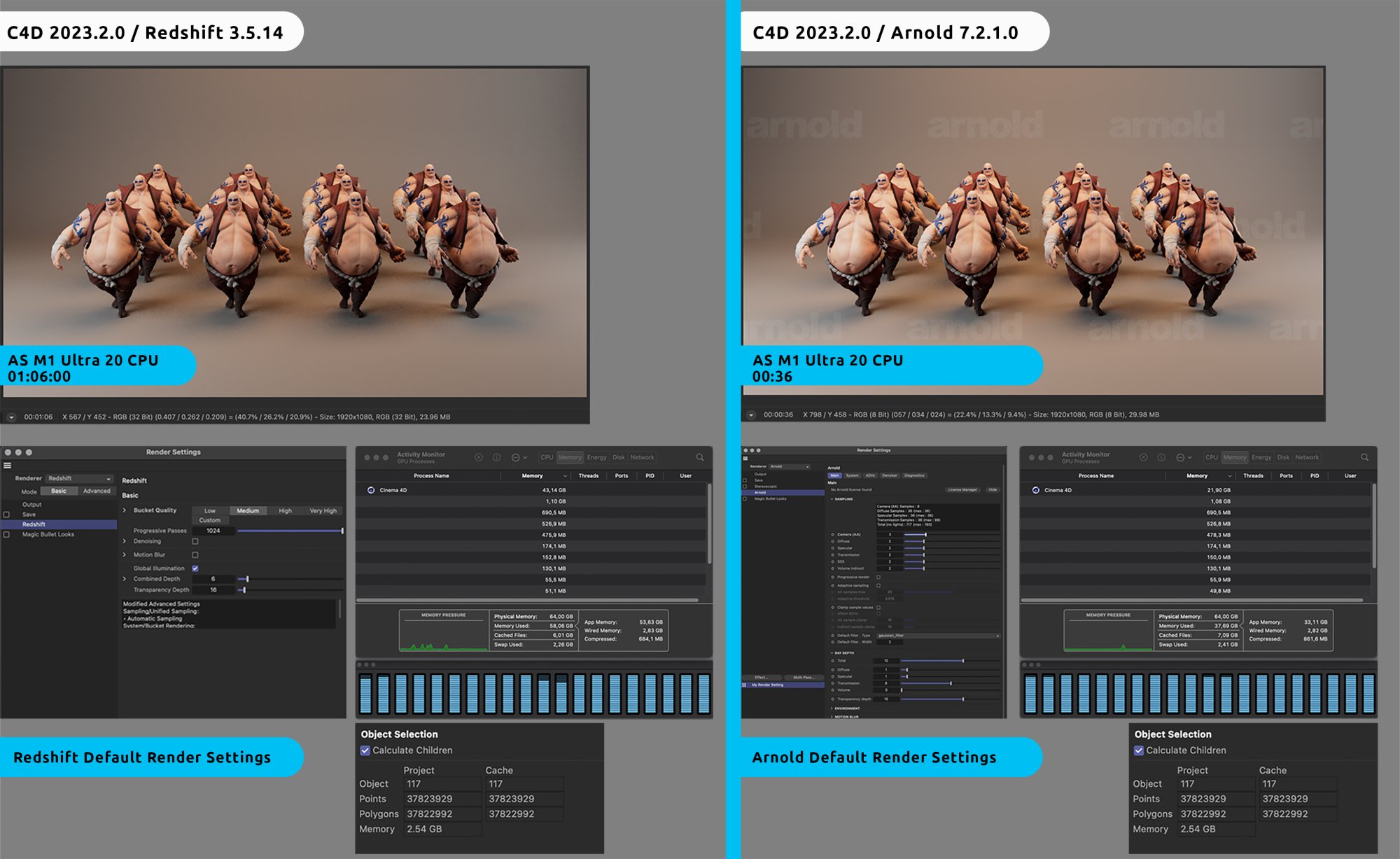The width and height of the screenshot is (1400, 859).
Task: Enable Motion Blur checkbox in Redshift settings
Action: pyautogui.click(x=195, y=555)
